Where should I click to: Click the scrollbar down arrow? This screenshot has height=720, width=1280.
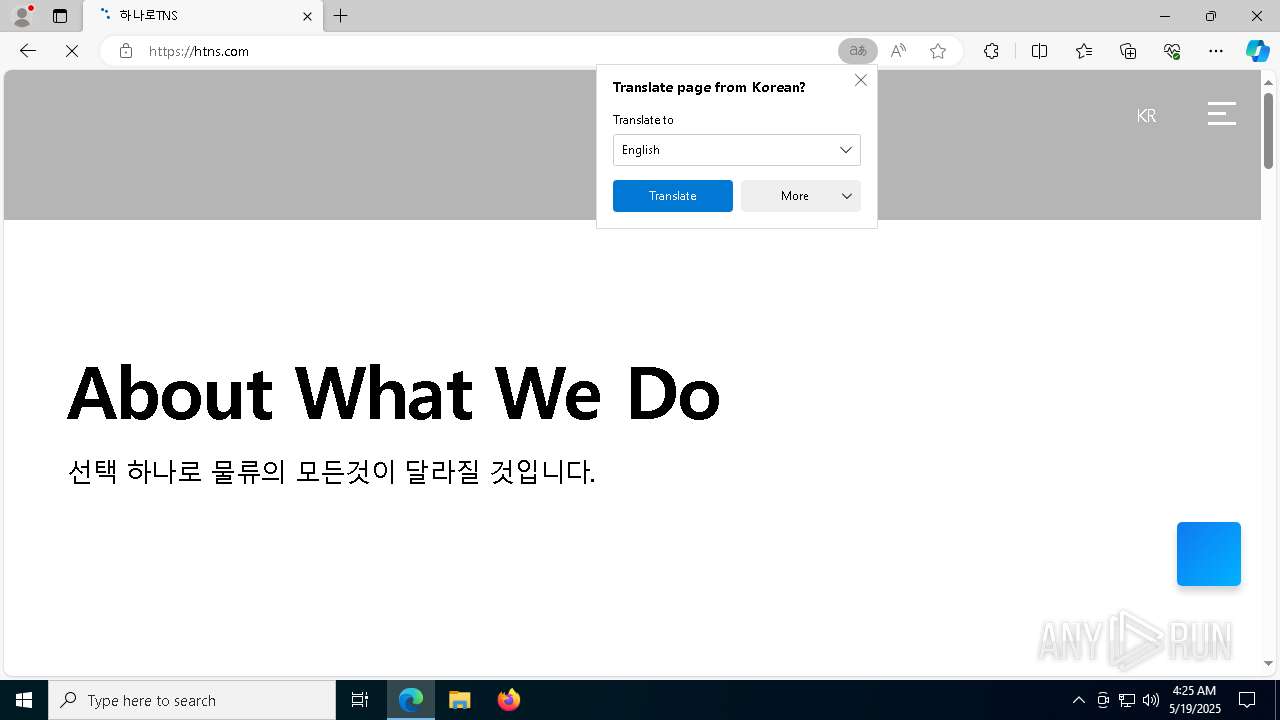coord(1268,663)
